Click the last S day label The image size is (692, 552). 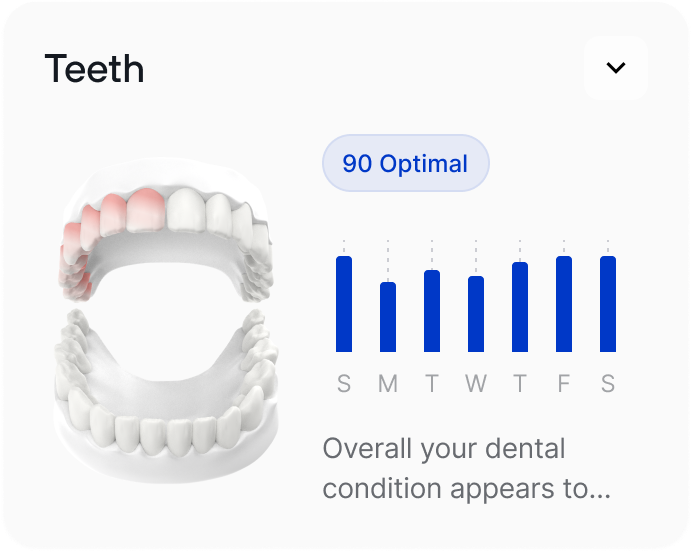pos(608,384)
